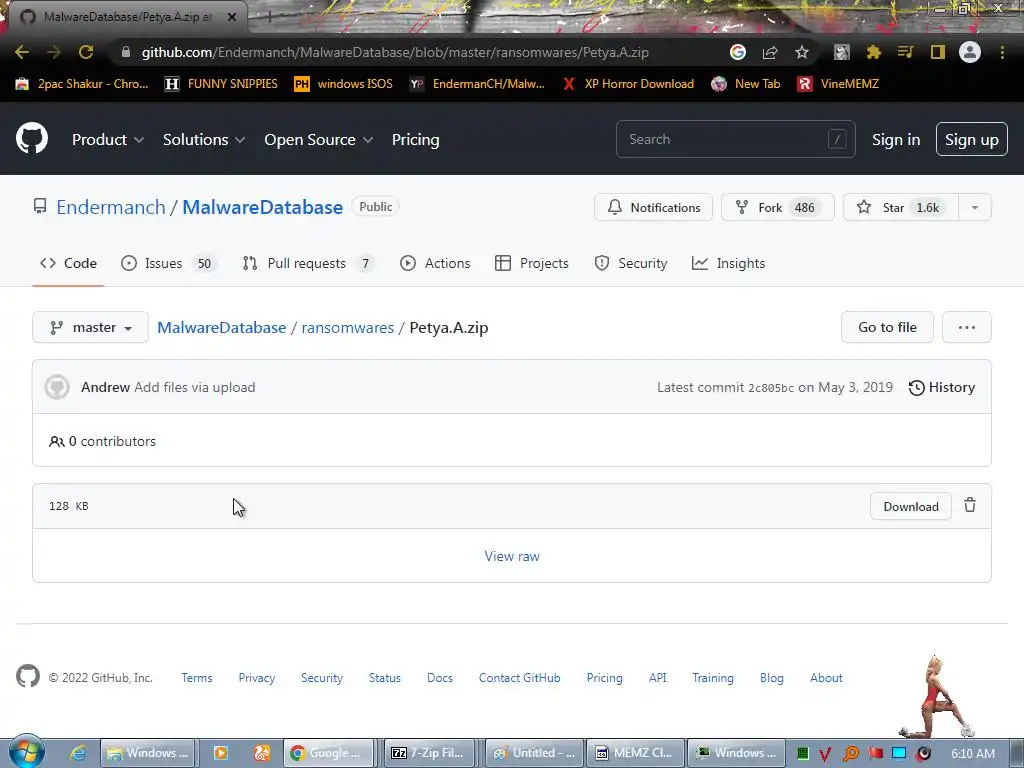The width and height of the screenshot is (1024, 768).
Task: Open footer Contact GitHub link
Action: pos(519,678)
